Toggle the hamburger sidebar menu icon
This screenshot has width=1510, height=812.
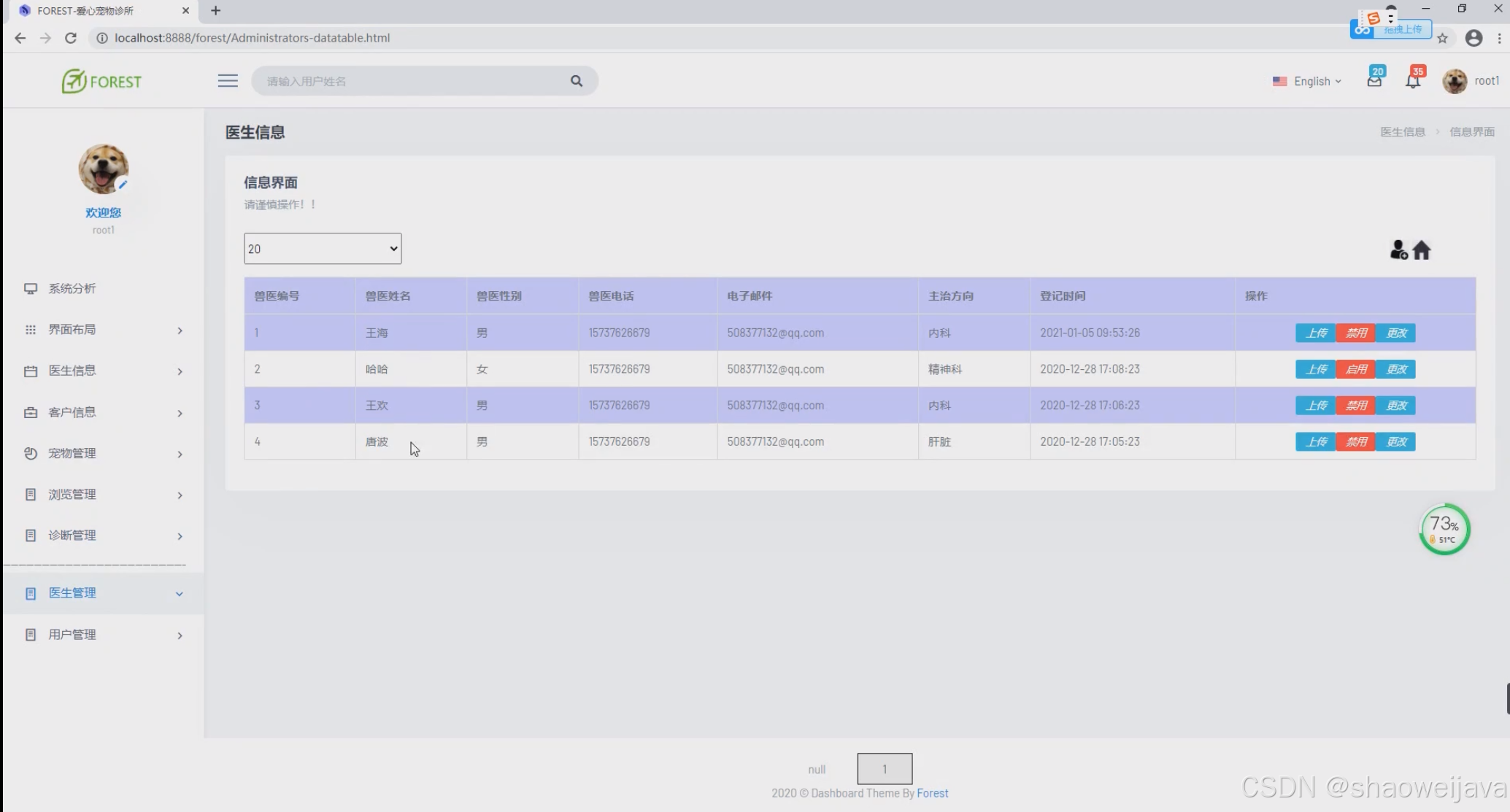pos(228,81)
